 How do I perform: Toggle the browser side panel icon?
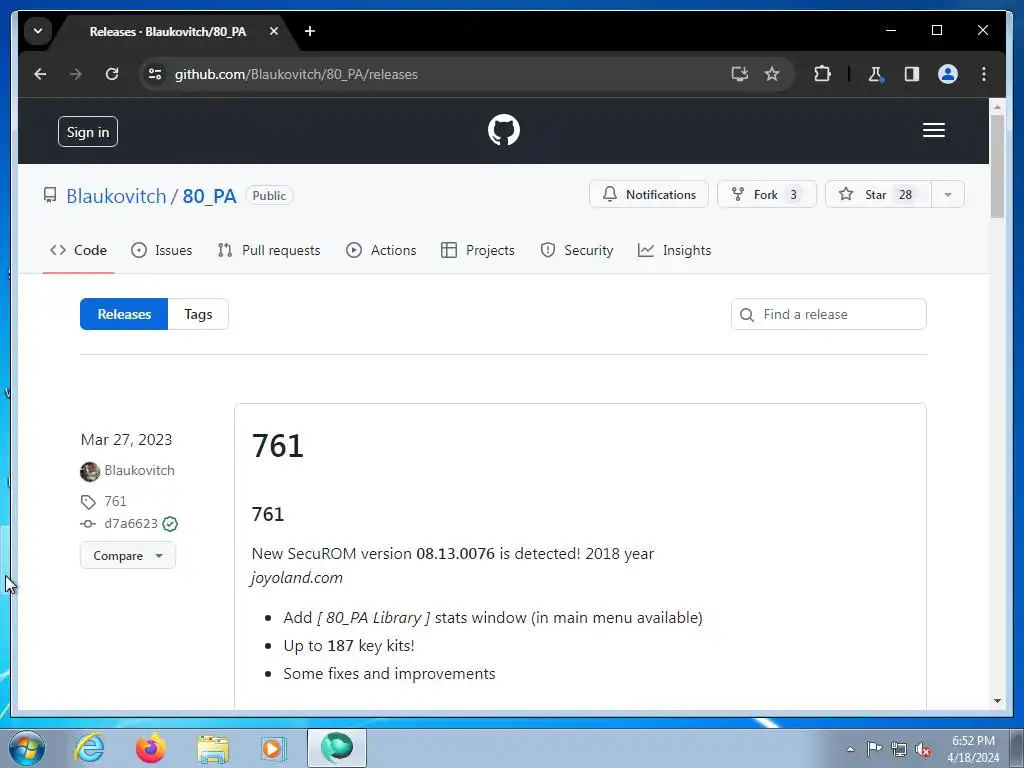coord(912,74)
